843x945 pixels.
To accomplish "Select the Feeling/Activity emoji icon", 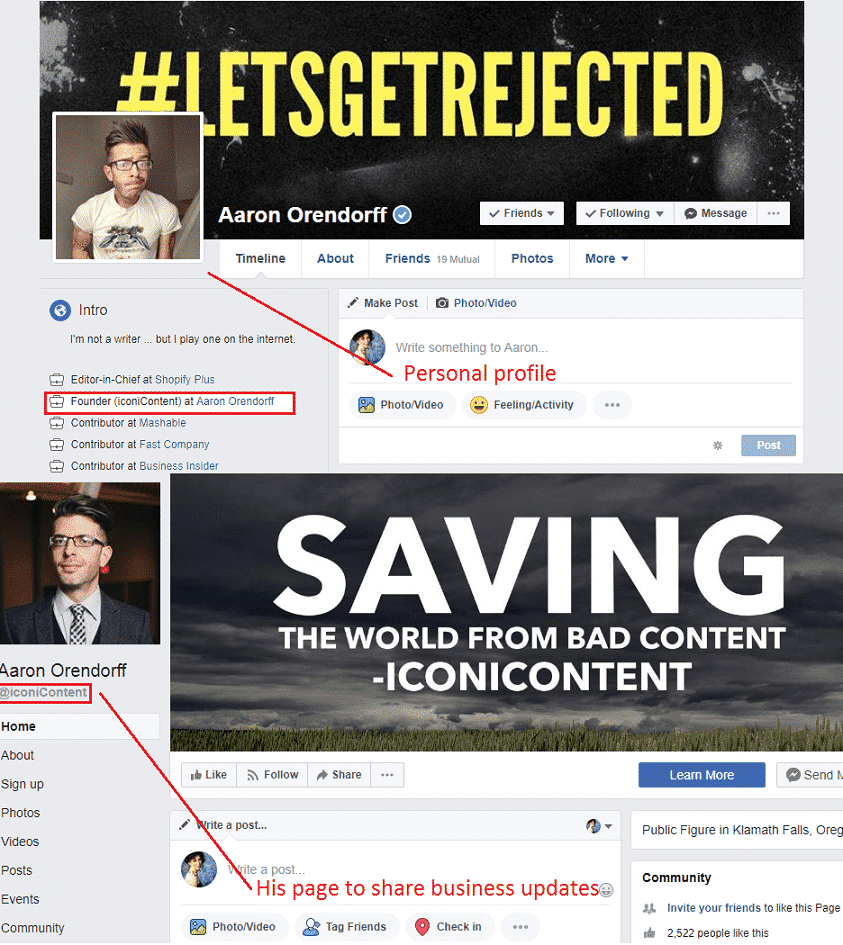I will pyautogui.click(x=479, y=405).
